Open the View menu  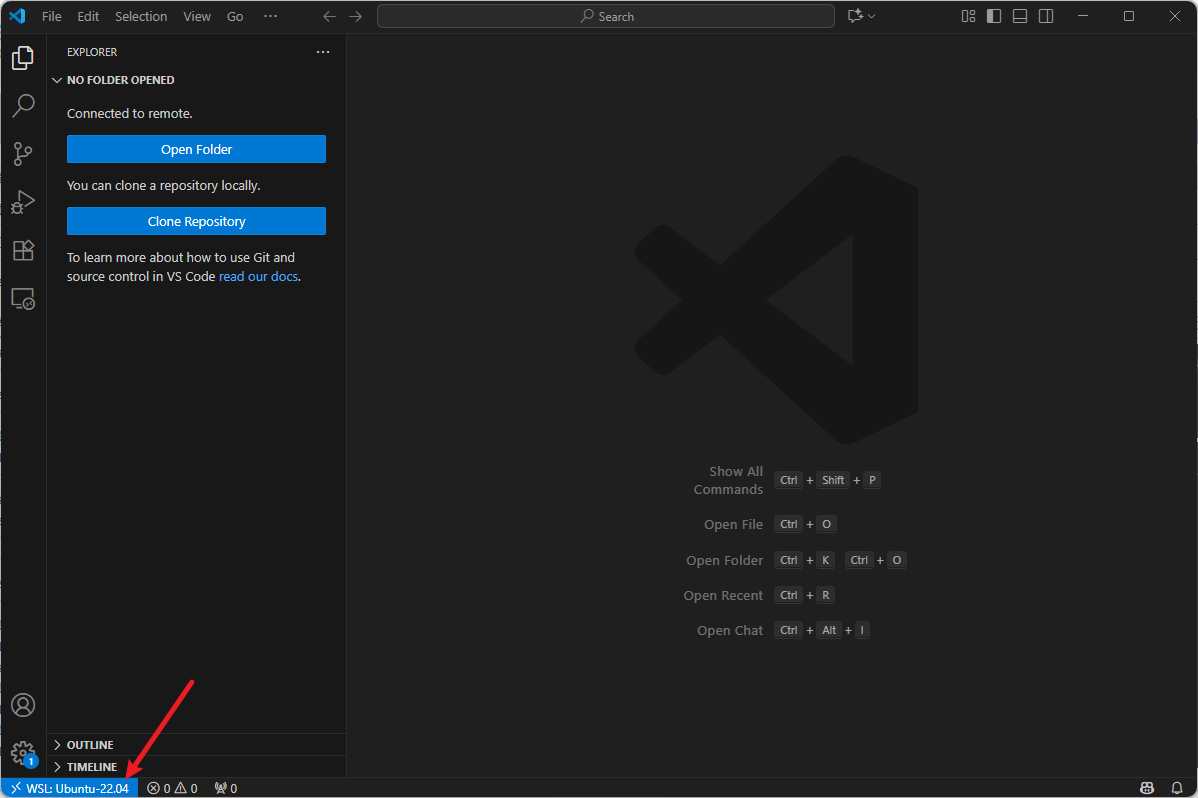click(197, 16)
